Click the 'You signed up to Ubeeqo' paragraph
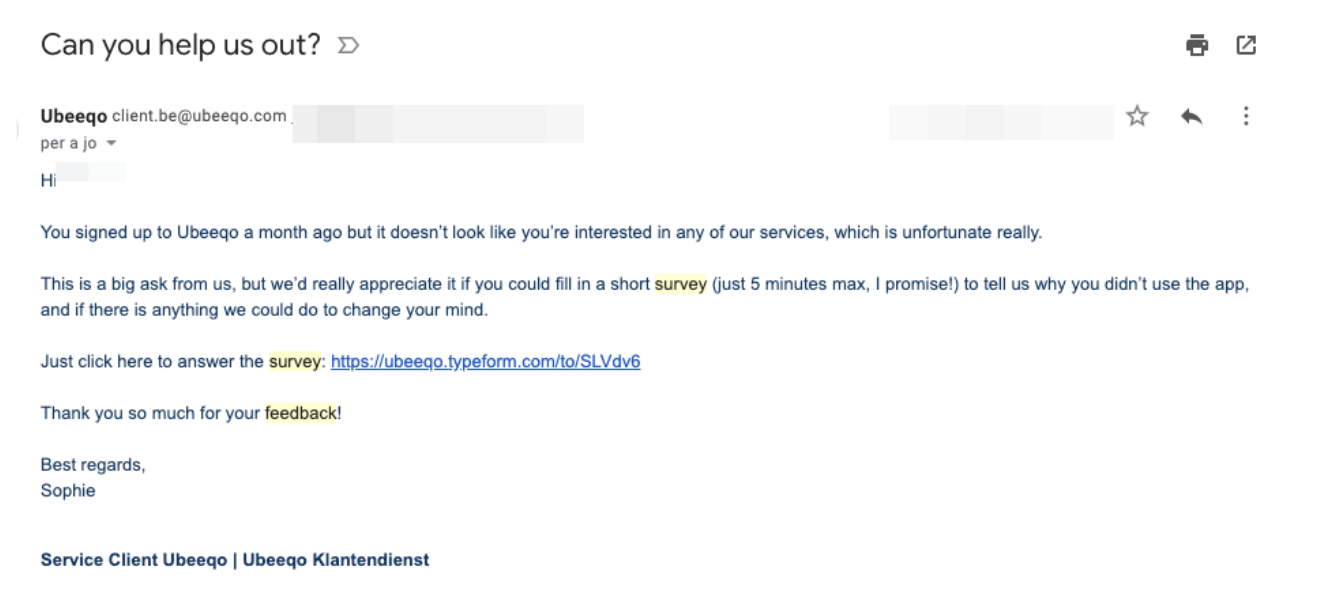This screenshot has height=598, width=1320. click(x=541, y=233)
